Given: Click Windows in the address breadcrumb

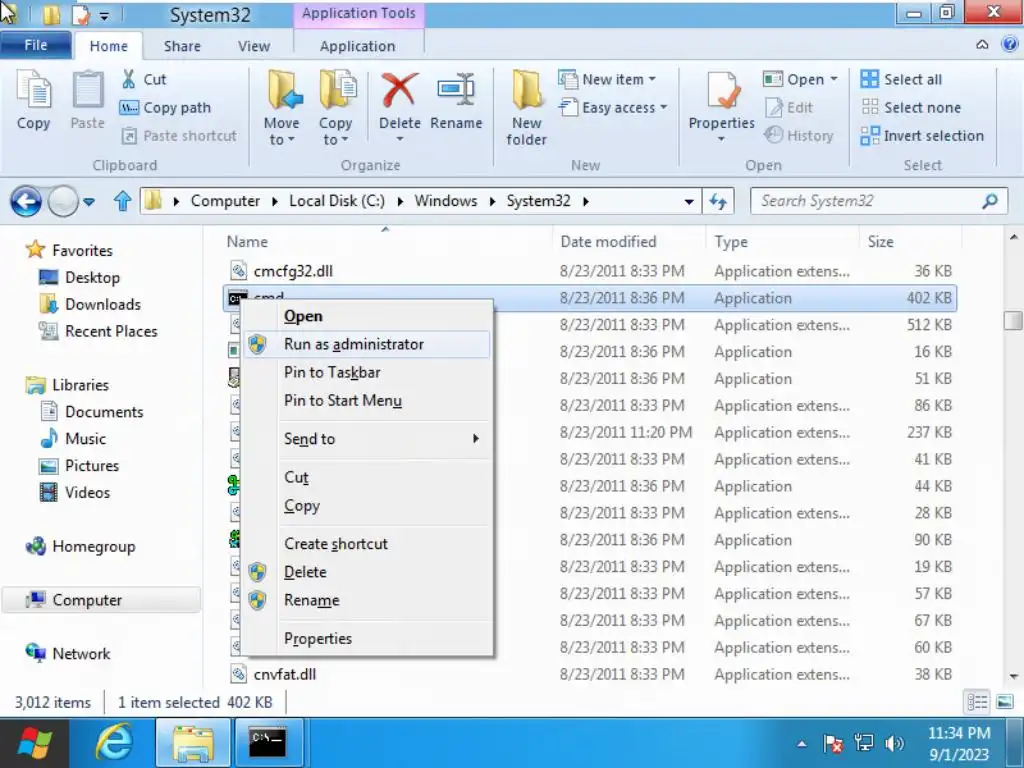Looking at the screenshot, I should (446, 201).
